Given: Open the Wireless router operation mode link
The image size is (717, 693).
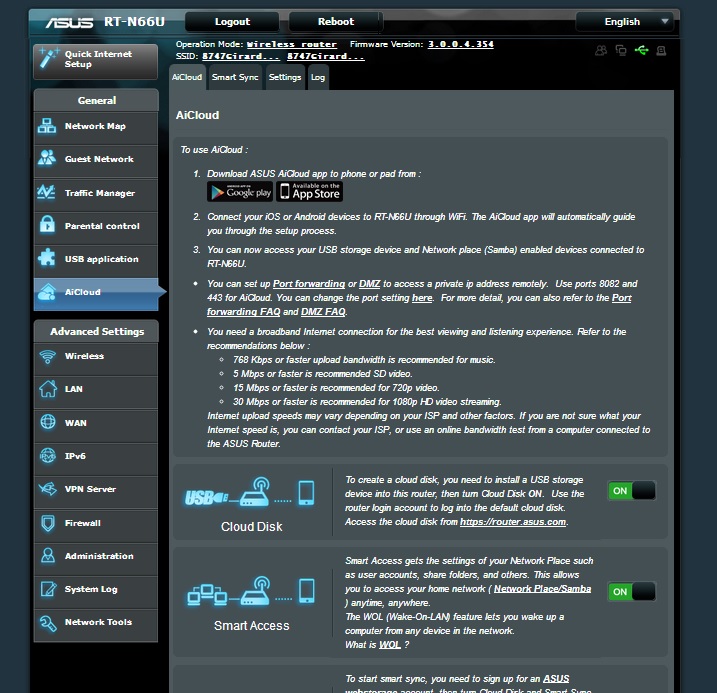Looking at the screenshot, I should 292,44.
